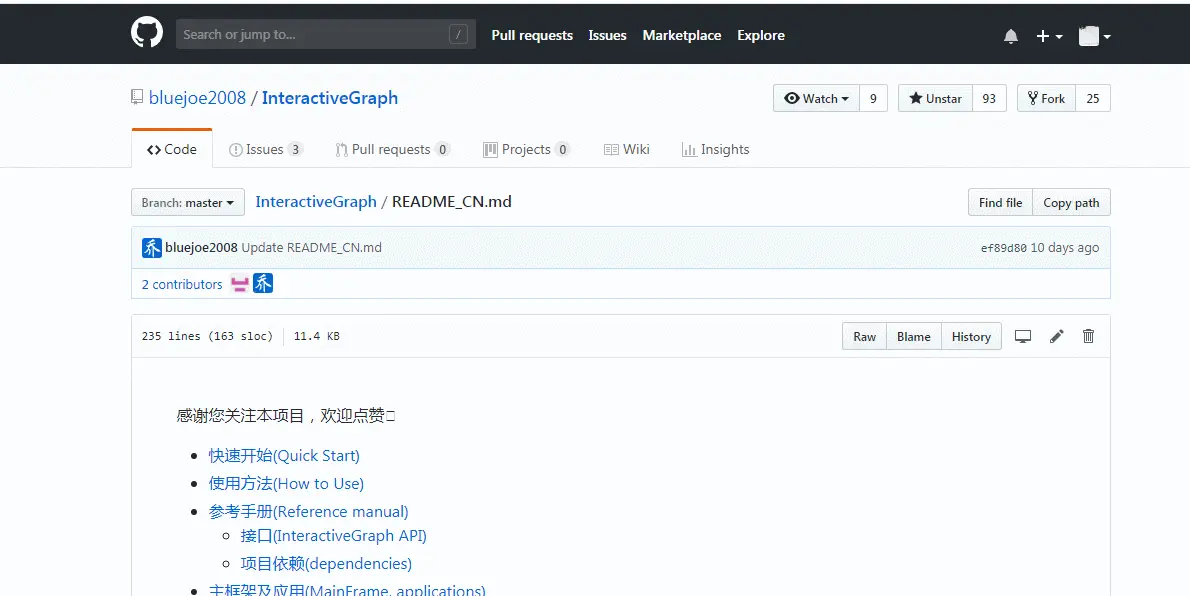Go to Pull requests in top navigation
The image size is (1190, 596).
pyautogui.click(x=532, y=35)
